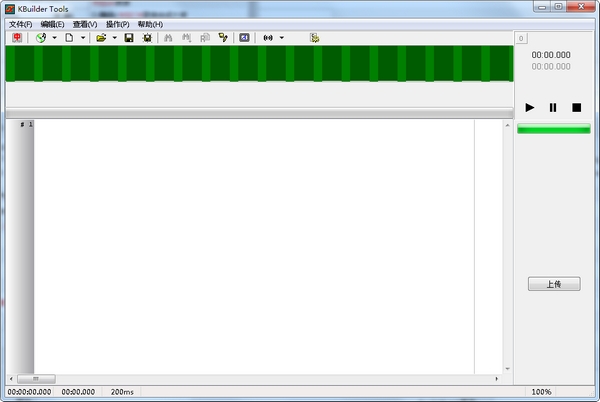Create a new blank document
600x402 pixels.
pos(69,37)
